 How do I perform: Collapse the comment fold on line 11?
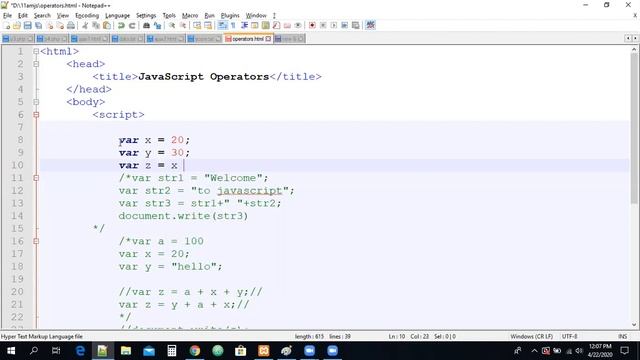36,178
